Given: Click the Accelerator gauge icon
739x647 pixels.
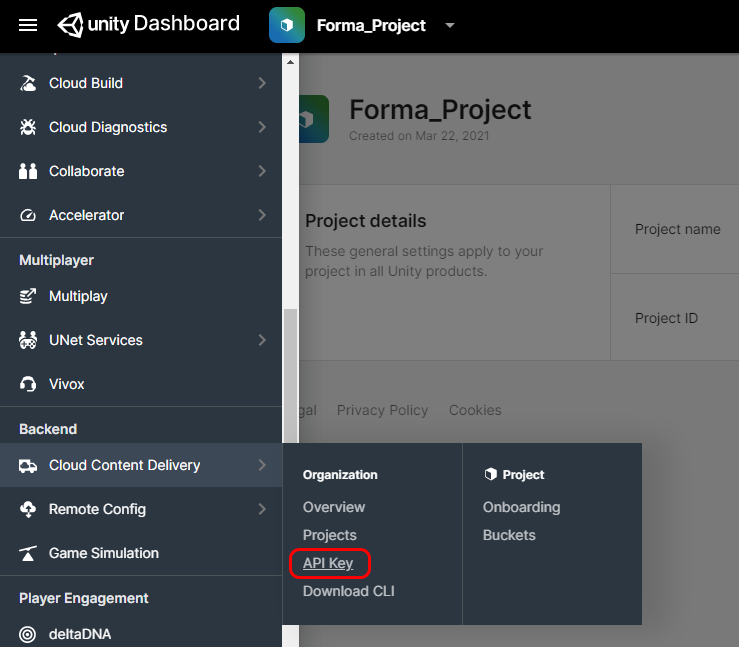Looking at the screenshot, I should coord(28,215).
